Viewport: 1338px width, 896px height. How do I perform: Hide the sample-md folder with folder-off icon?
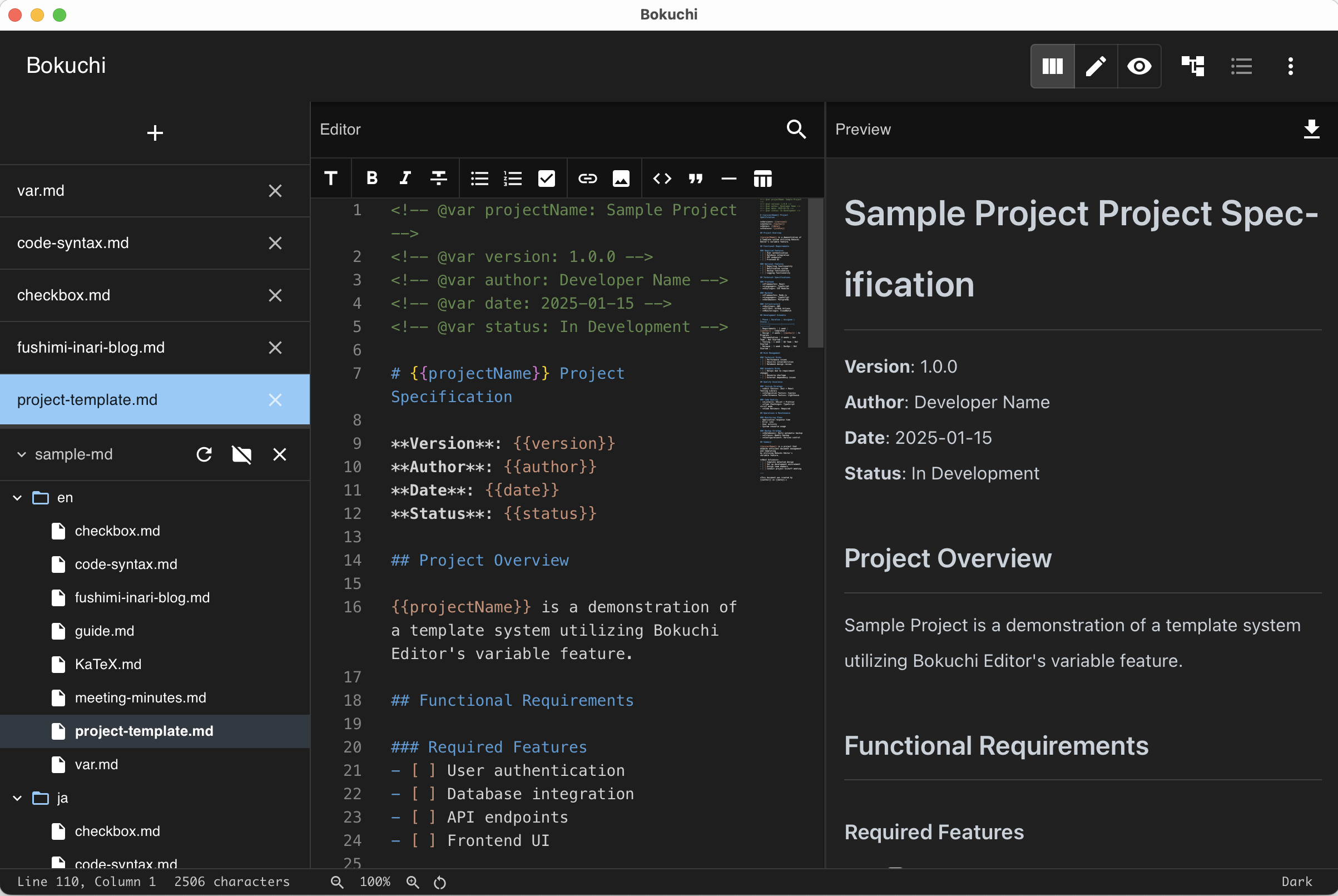242,454
